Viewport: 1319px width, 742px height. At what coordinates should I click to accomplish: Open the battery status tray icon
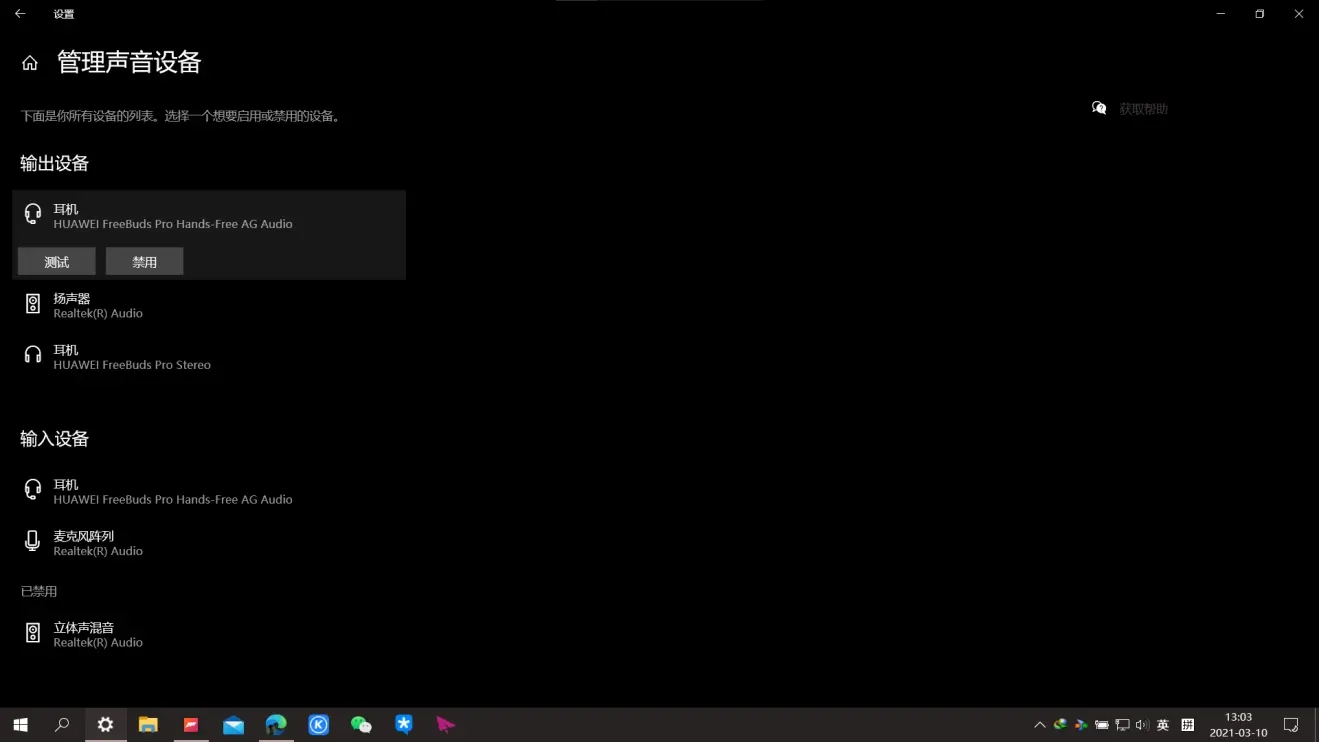point(1102,725)
